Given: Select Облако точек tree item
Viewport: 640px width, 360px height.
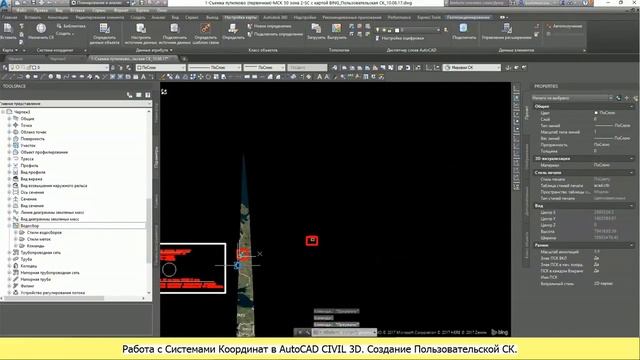Looking at the screenshot, I should 33,132.
